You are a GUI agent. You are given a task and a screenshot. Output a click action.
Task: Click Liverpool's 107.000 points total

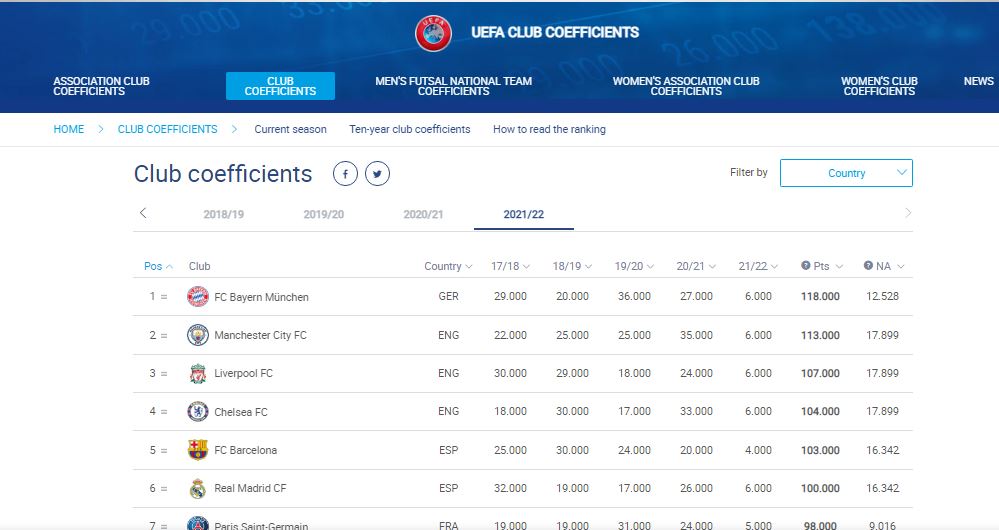(x=820, y=373)
